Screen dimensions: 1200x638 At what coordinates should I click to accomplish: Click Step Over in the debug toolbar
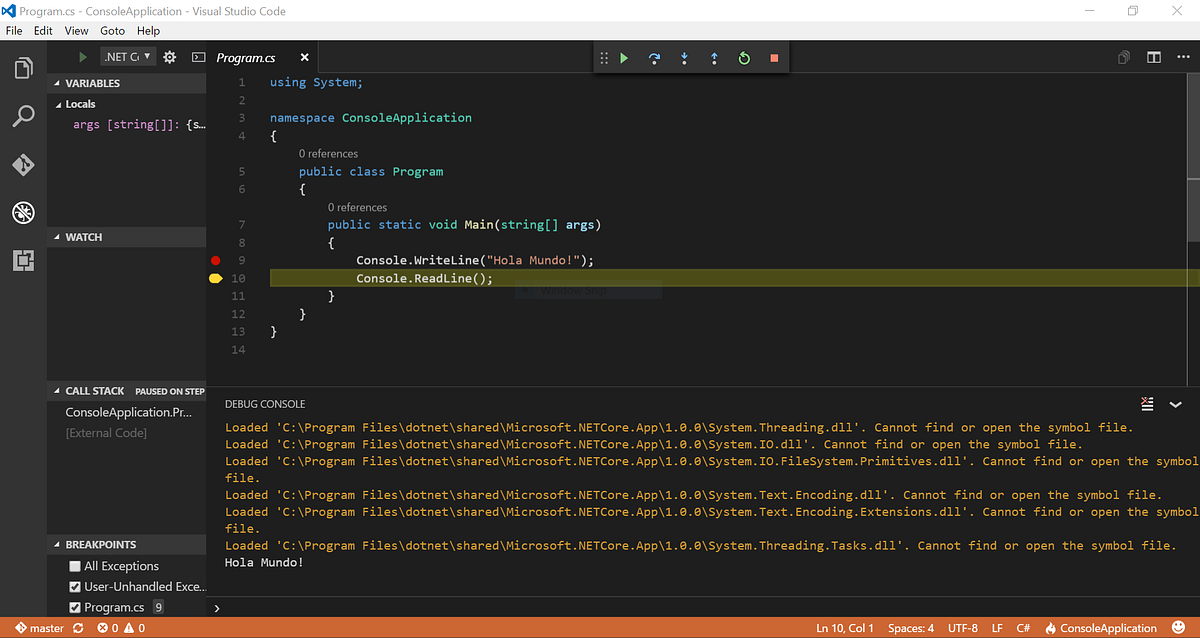coord(654,58)
